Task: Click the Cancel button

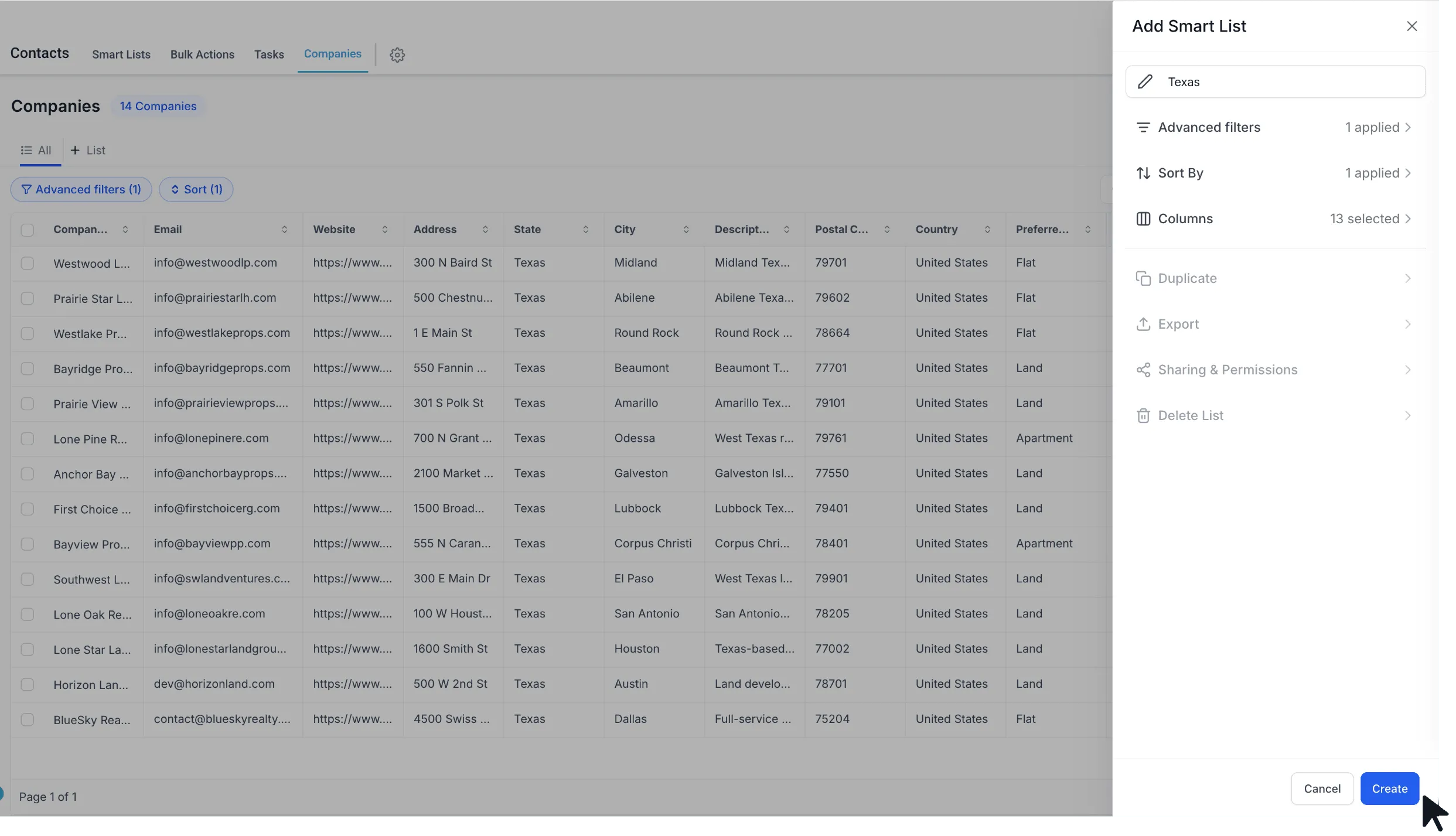Action: click(1322, 789)
